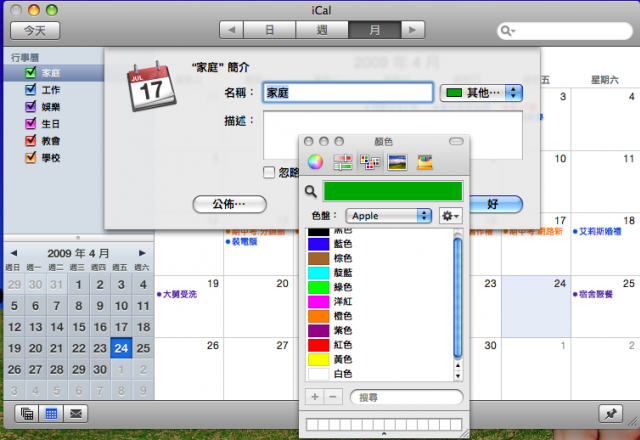Image resolution: width=640 pixels, height=440 pixels.
Task: Click the add color plus button
Action: [x=315, y=397]
